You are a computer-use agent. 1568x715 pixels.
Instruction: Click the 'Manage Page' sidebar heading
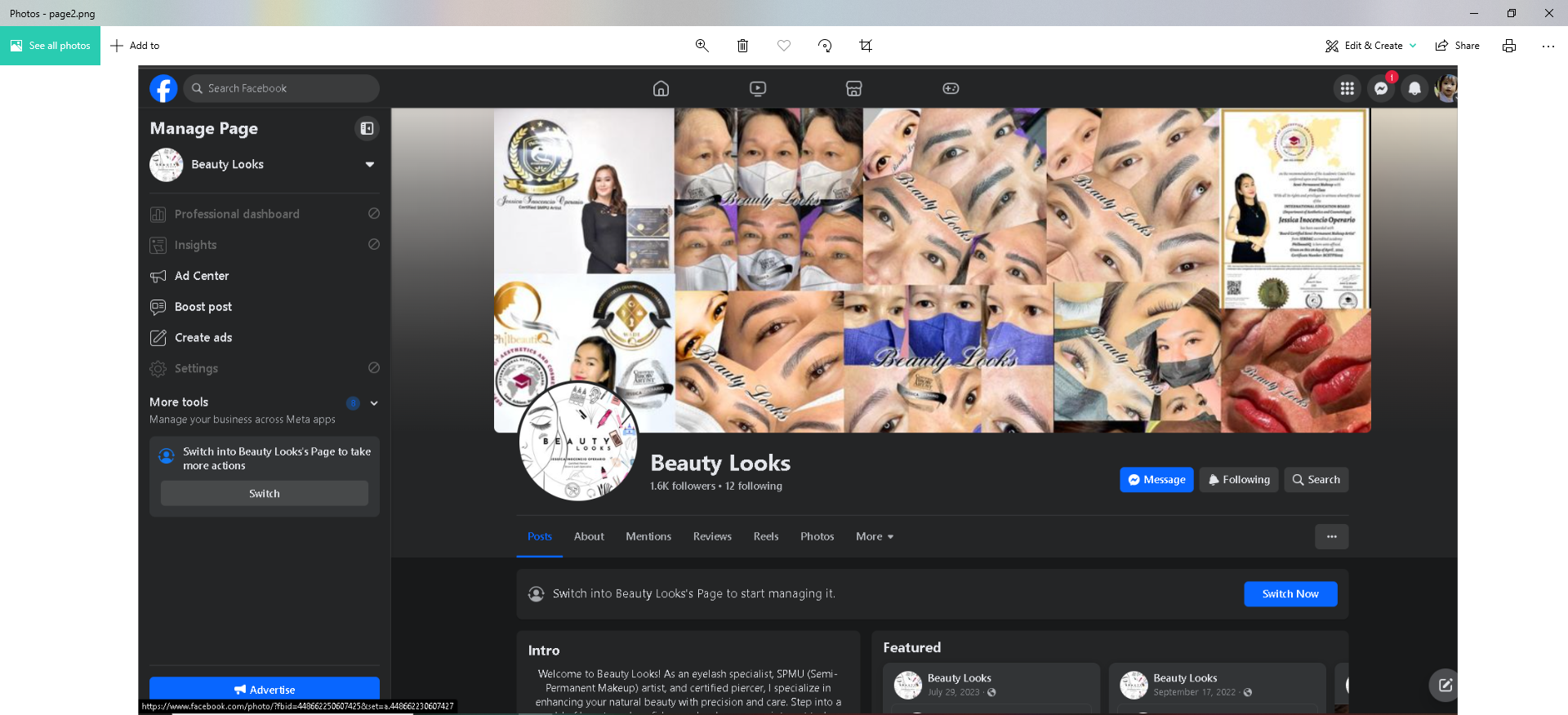[204, 128]
